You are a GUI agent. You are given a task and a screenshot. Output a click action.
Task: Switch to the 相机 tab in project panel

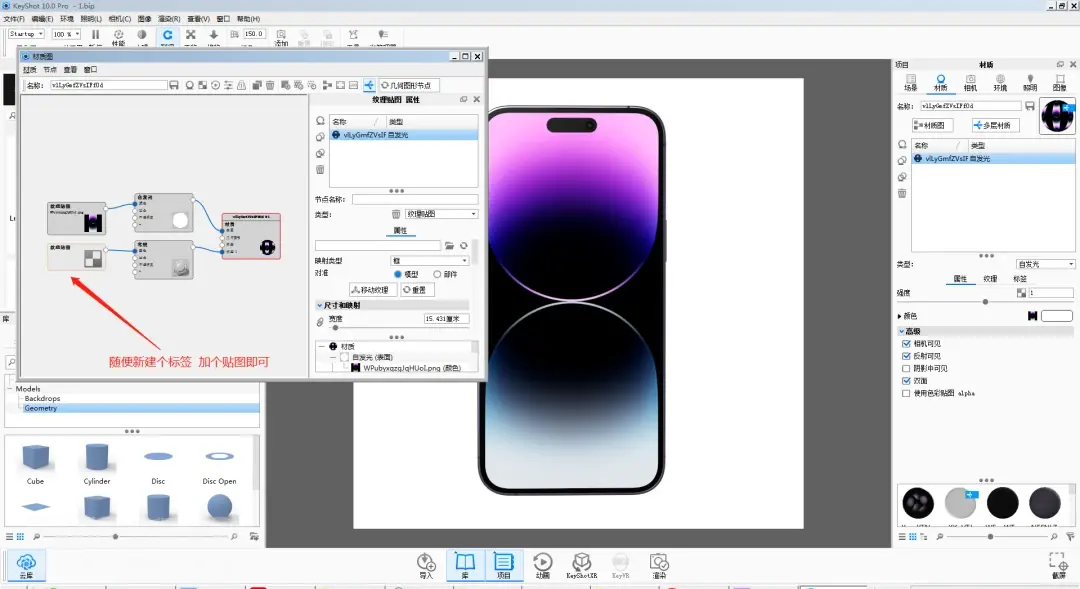(x=970, y=83)
